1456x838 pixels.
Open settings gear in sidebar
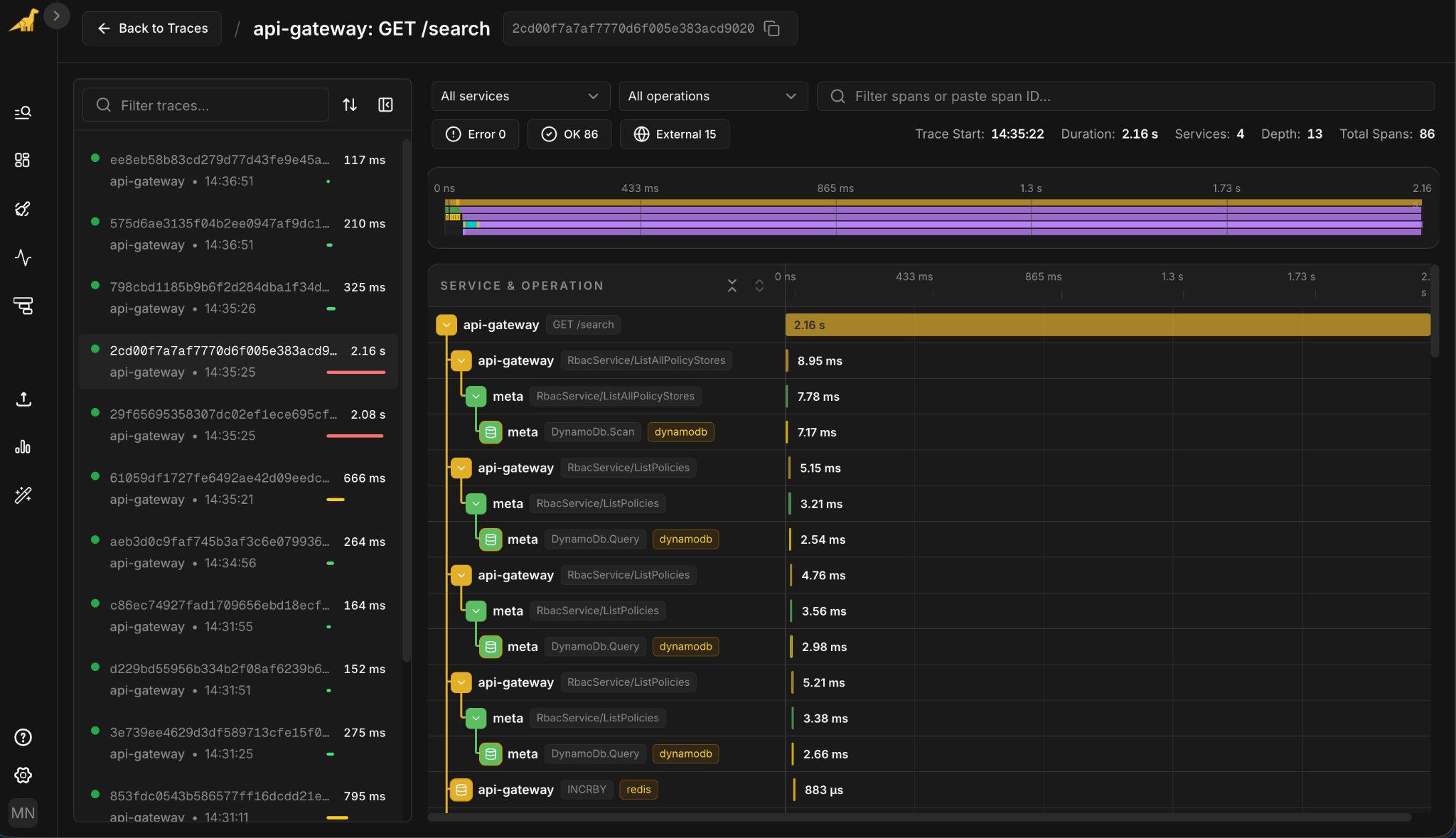[23, 775]
